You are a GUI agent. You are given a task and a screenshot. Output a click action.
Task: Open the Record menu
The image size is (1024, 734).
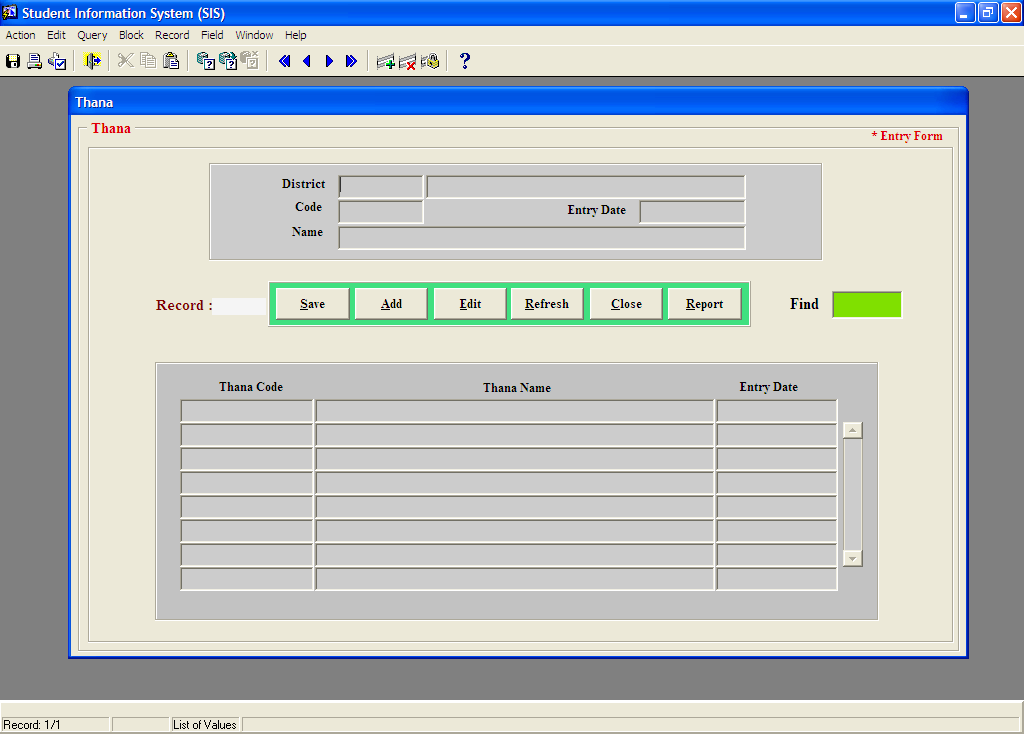(172, 35)
